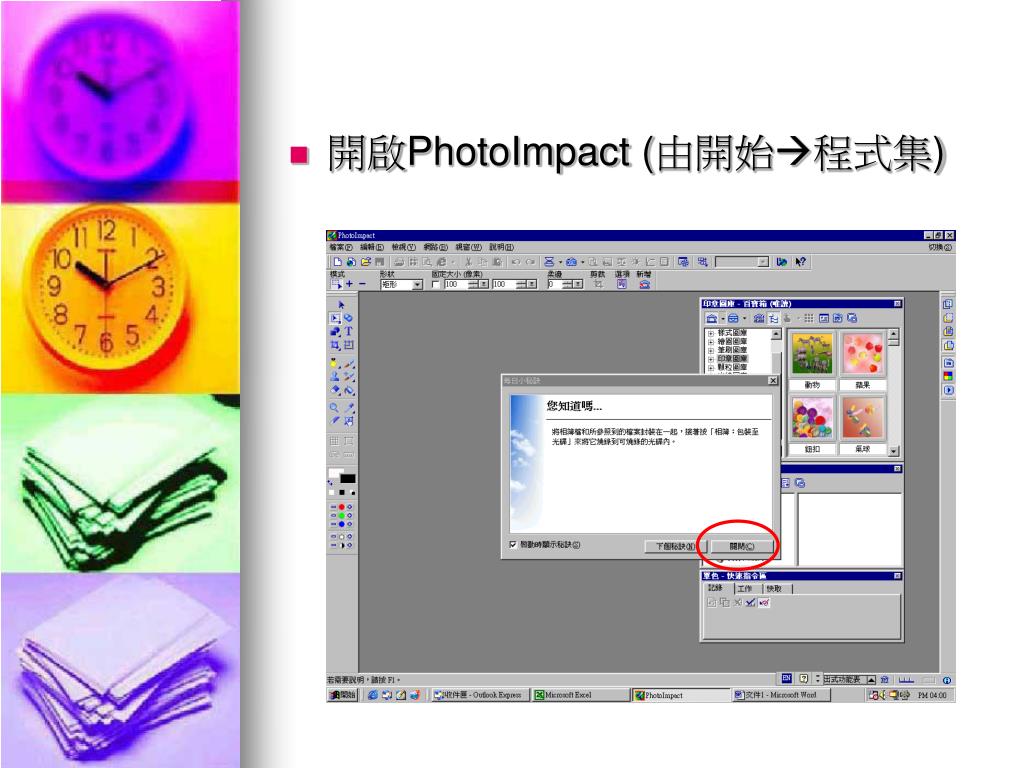Click the soft edge value field showing 0
The height and width of the screenshot is (768, 1024).
coord(555,285)
